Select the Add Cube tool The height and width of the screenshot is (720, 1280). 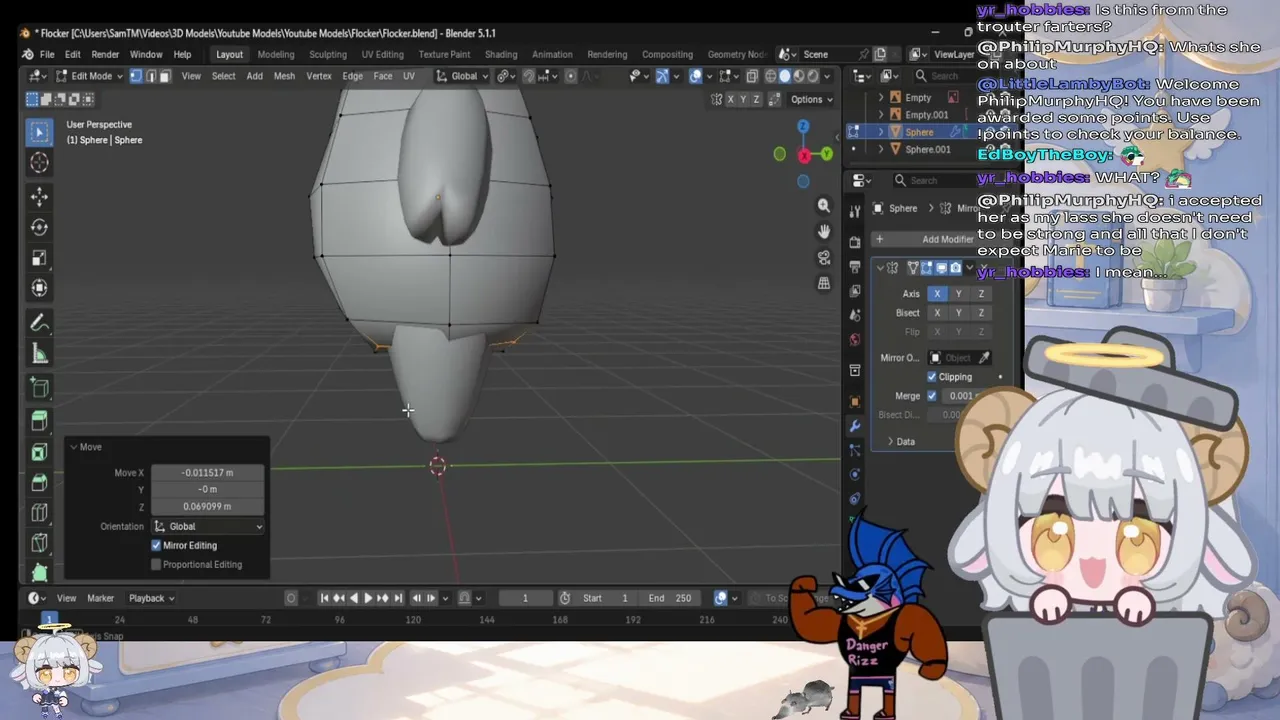(39, 388)
